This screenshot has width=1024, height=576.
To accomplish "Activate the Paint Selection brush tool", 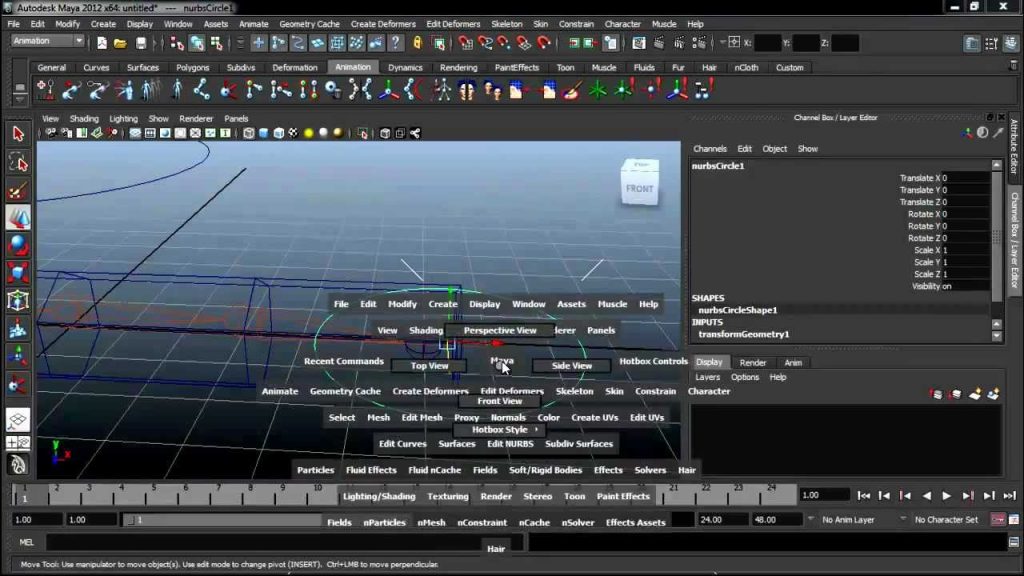I will (x=18, y=191).
